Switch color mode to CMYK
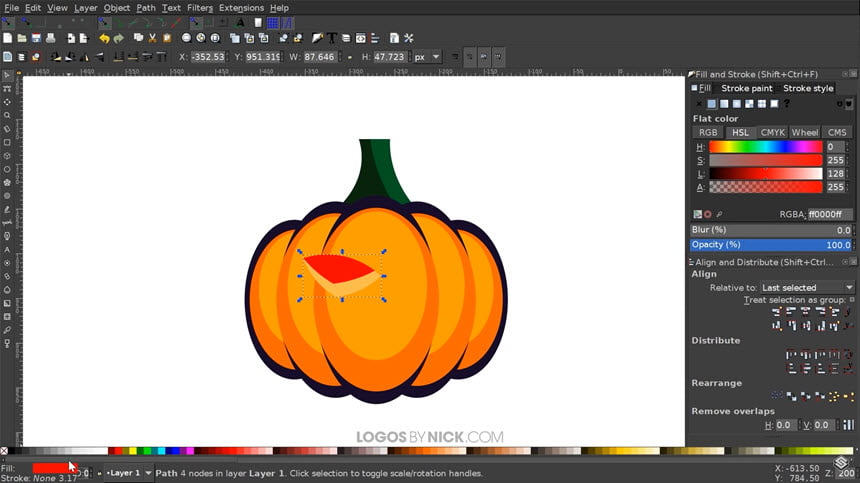The width and height of the screenshot is (860, 483). coord(772,133)
